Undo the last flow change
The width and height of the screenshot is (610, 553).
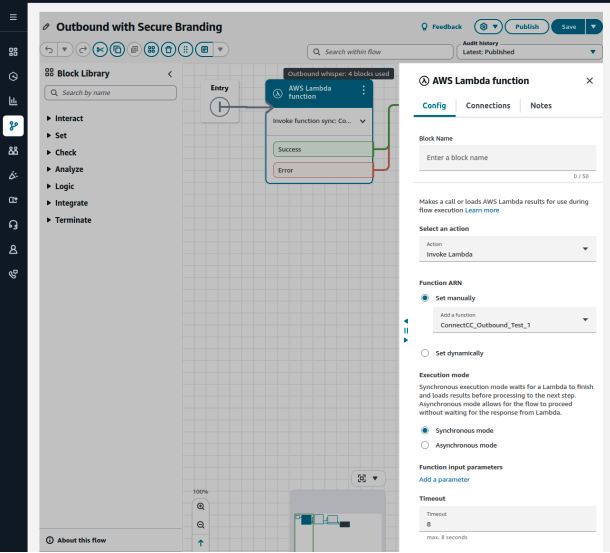(x=49, y=49)
